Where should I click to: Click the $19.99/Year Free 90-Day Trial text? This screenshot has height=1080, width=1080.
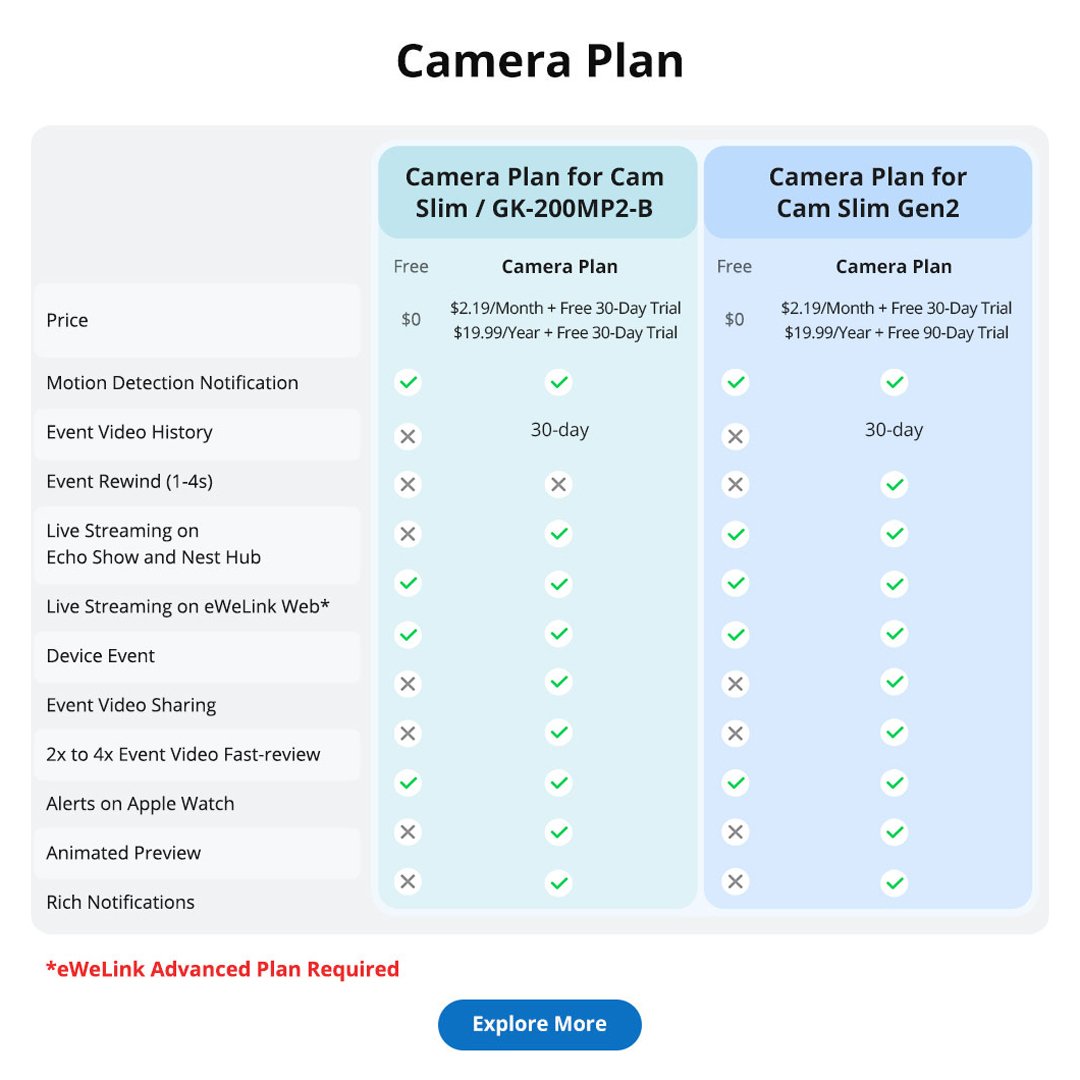coord(896,333)
